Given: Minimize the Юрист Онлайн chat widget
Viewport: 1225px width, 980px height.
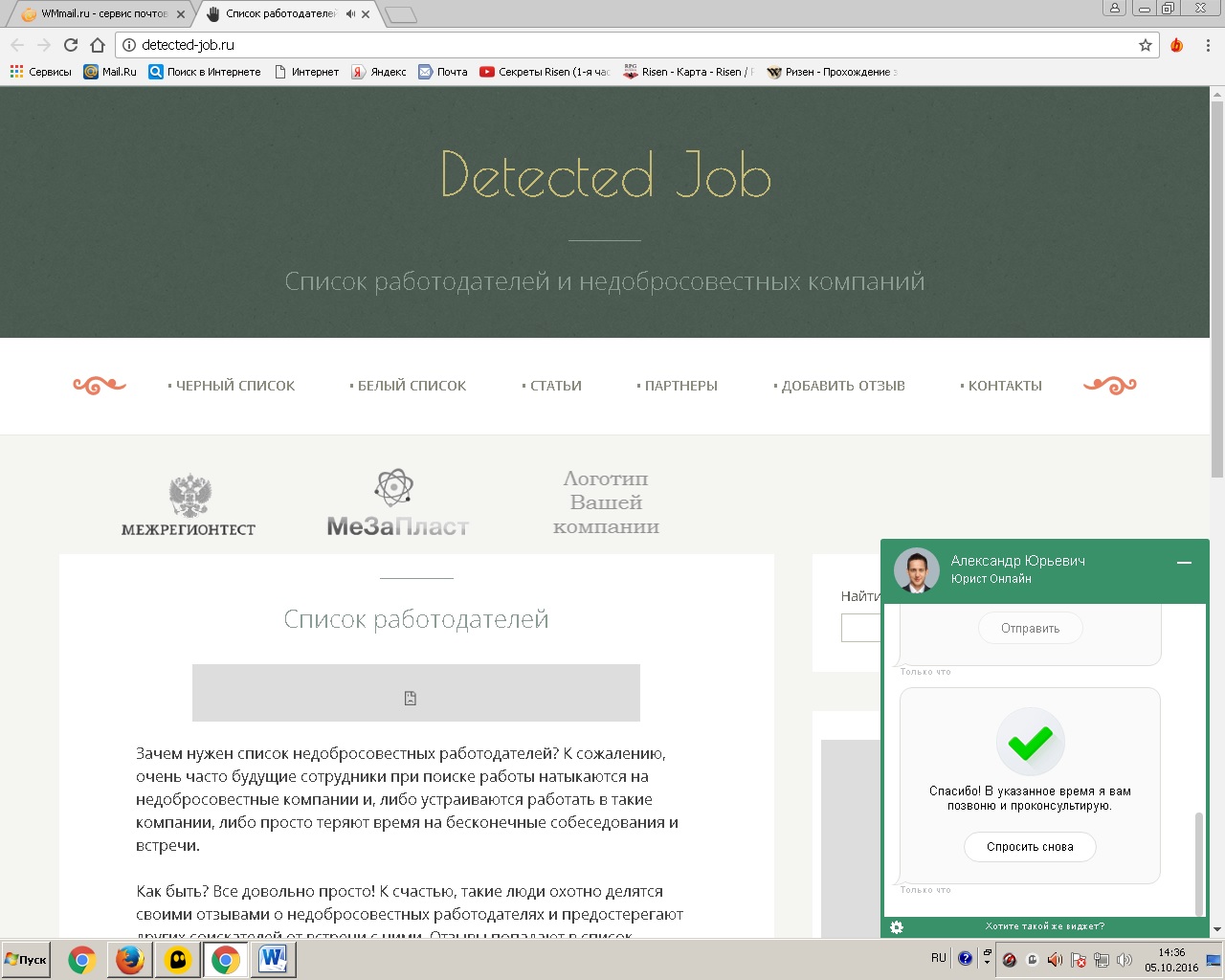Looking at the screenshot, I should tap(1184, 563).
